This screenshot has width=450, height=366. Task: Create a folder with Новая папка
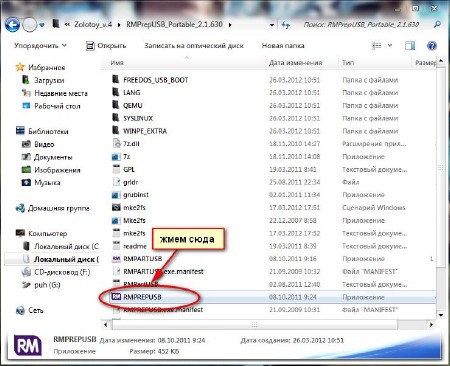point(283,46)
